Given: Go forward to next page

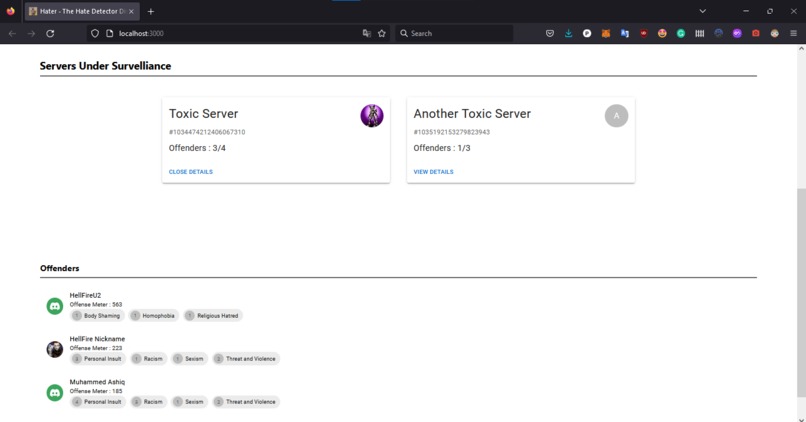Looking at the screenshot, I should 31,33.
